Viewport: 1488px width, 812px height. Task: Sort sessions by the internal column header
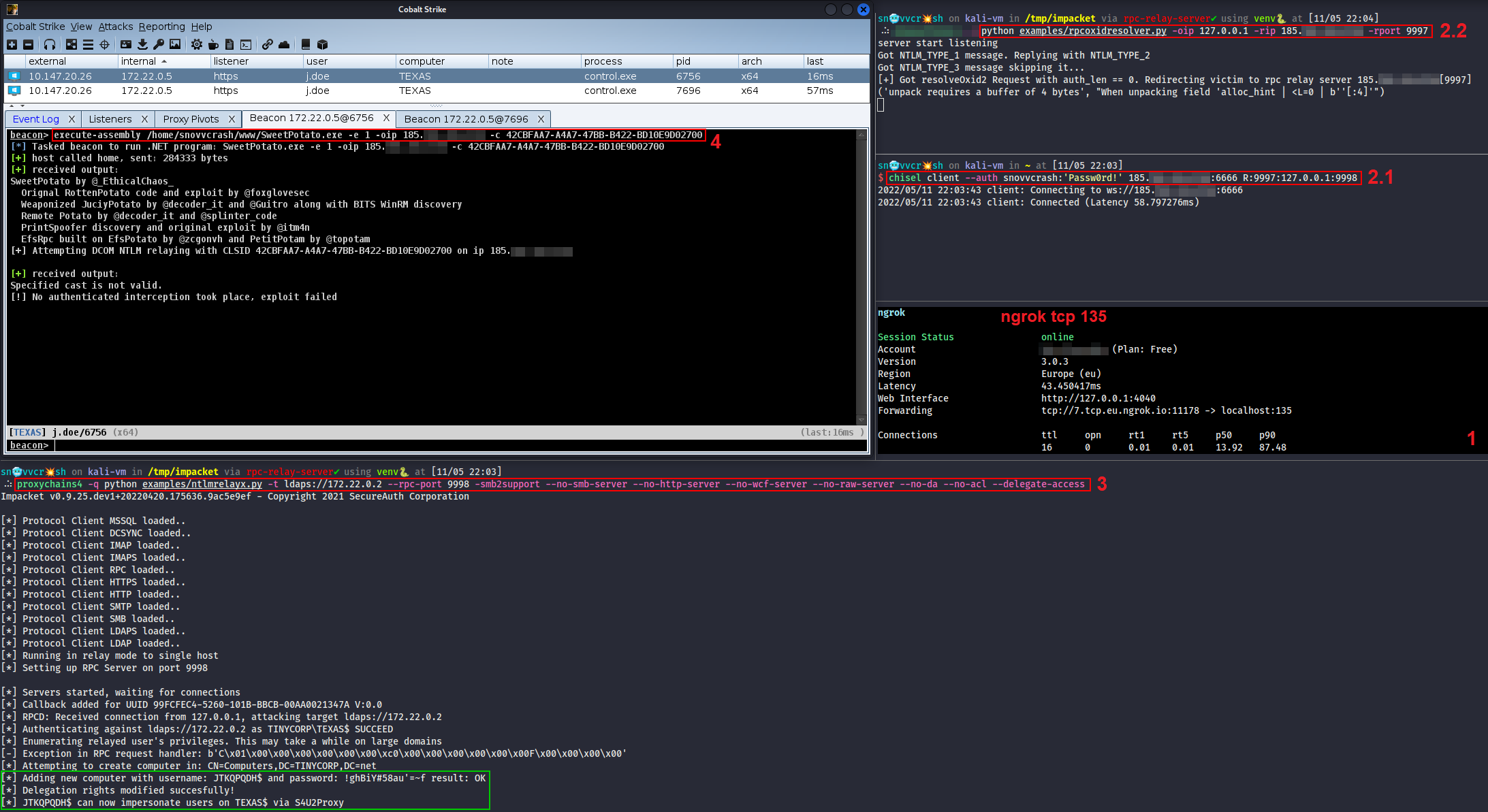click(x=139, y=61)
